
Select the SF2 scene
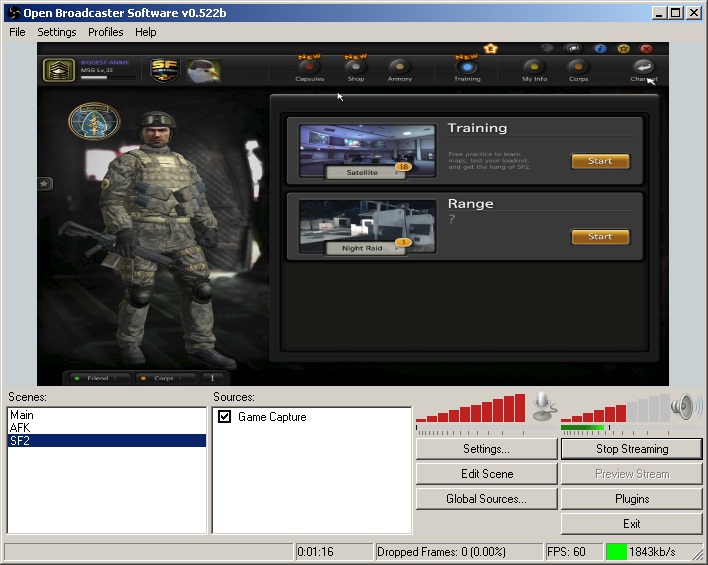click(x=107, y=440)
